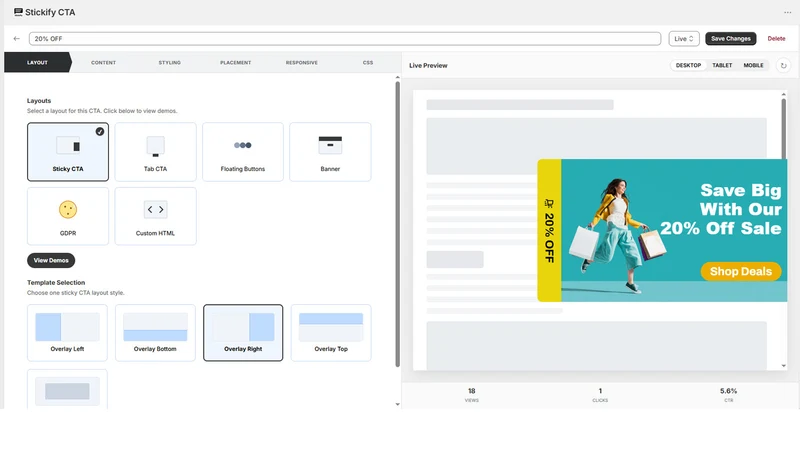Viewport: 800px width, 450px height.
Task: Click the 20% OFF CTA name field
Action: pyautogui.click(x=345, y=39)
